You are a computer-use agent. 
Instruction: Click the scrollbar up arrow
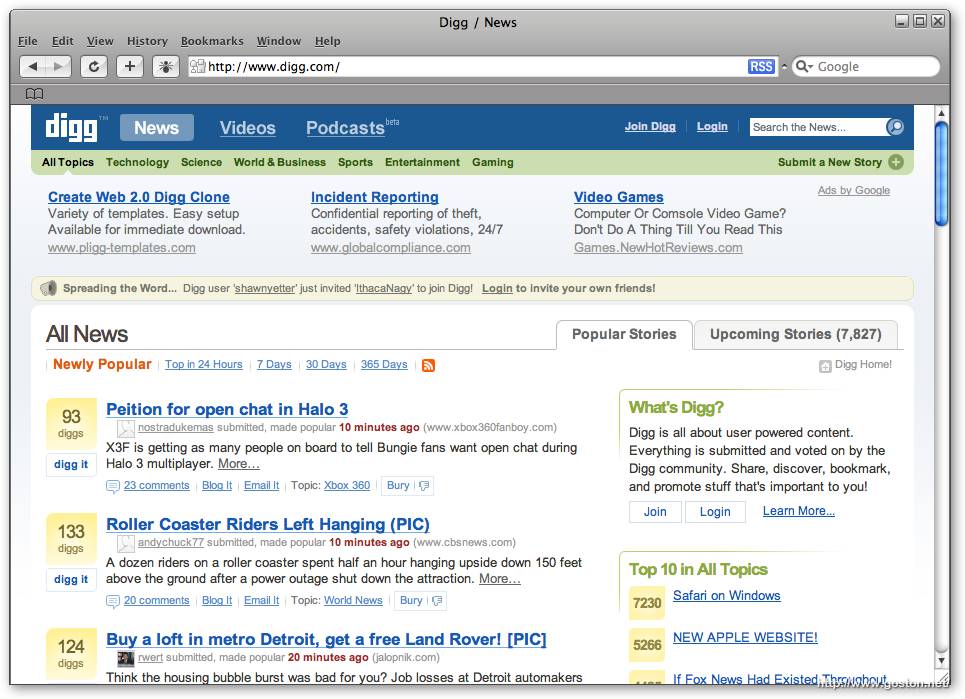[941, 113]
